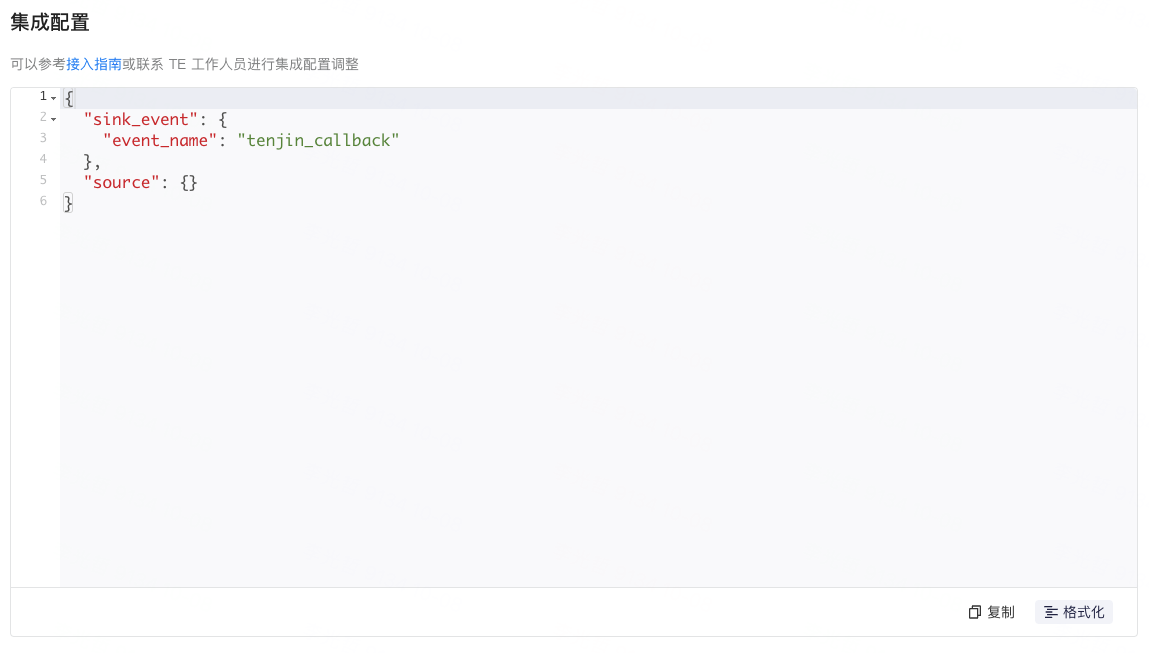Screen dimensions: 1149x653
Task: Click the 格式化 button
Action: [1074, 612]
